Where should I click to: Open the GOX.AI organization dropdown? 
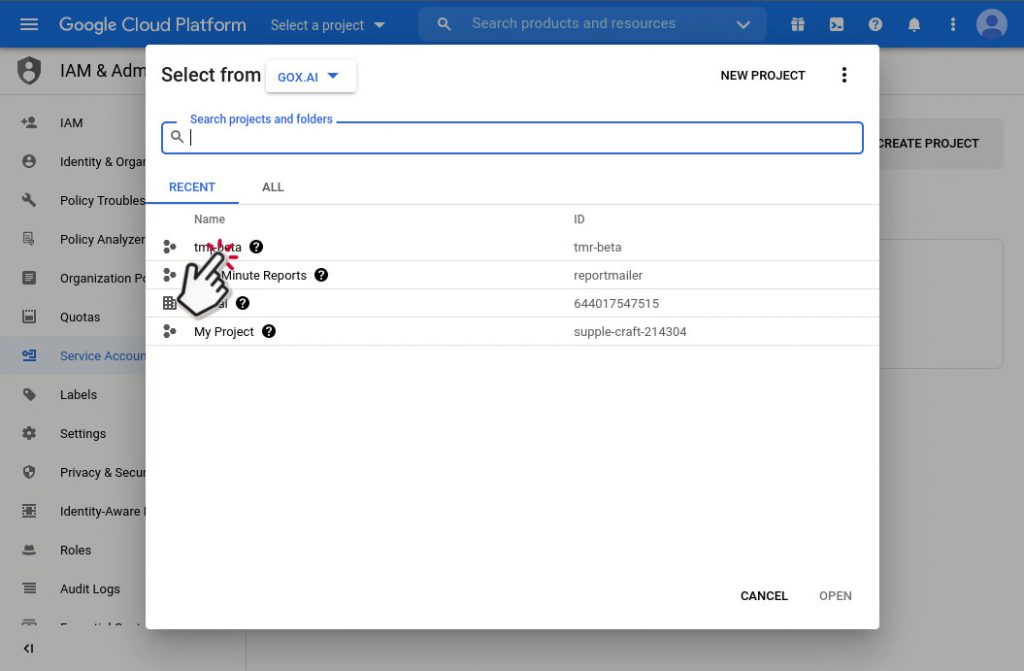311,76
